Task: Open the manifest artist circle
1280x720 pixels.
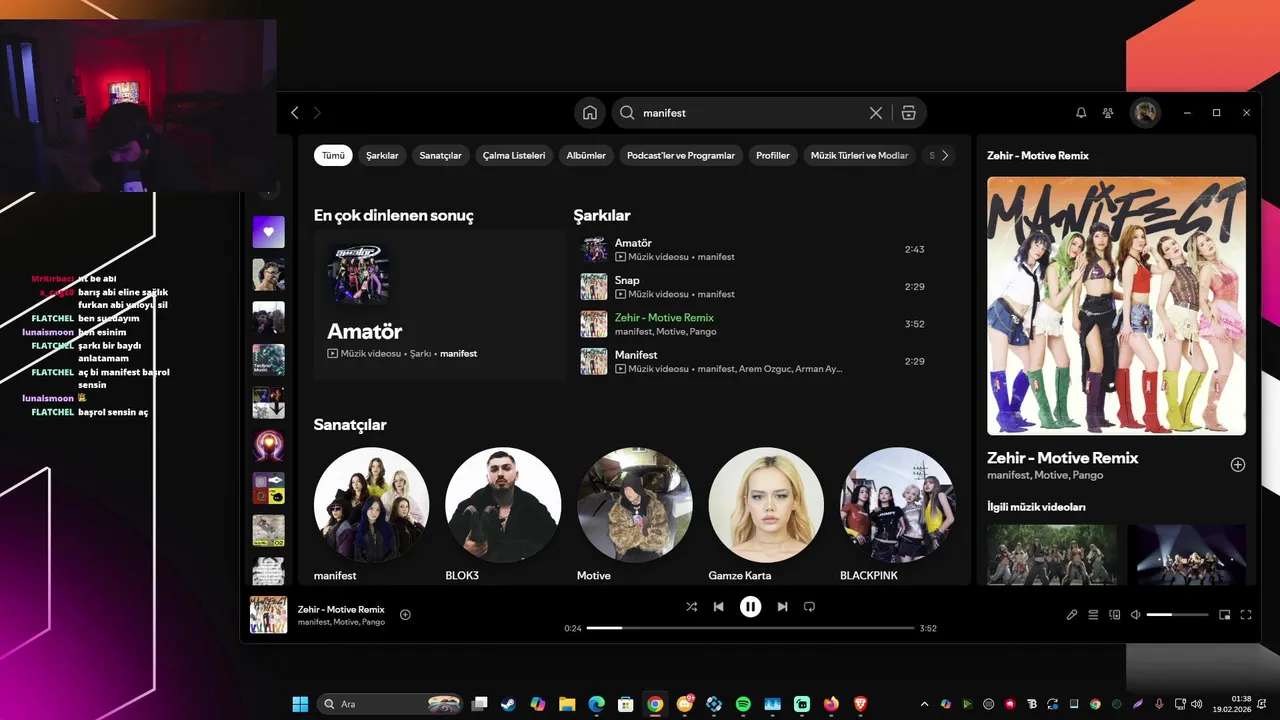Action: [371, 505]
